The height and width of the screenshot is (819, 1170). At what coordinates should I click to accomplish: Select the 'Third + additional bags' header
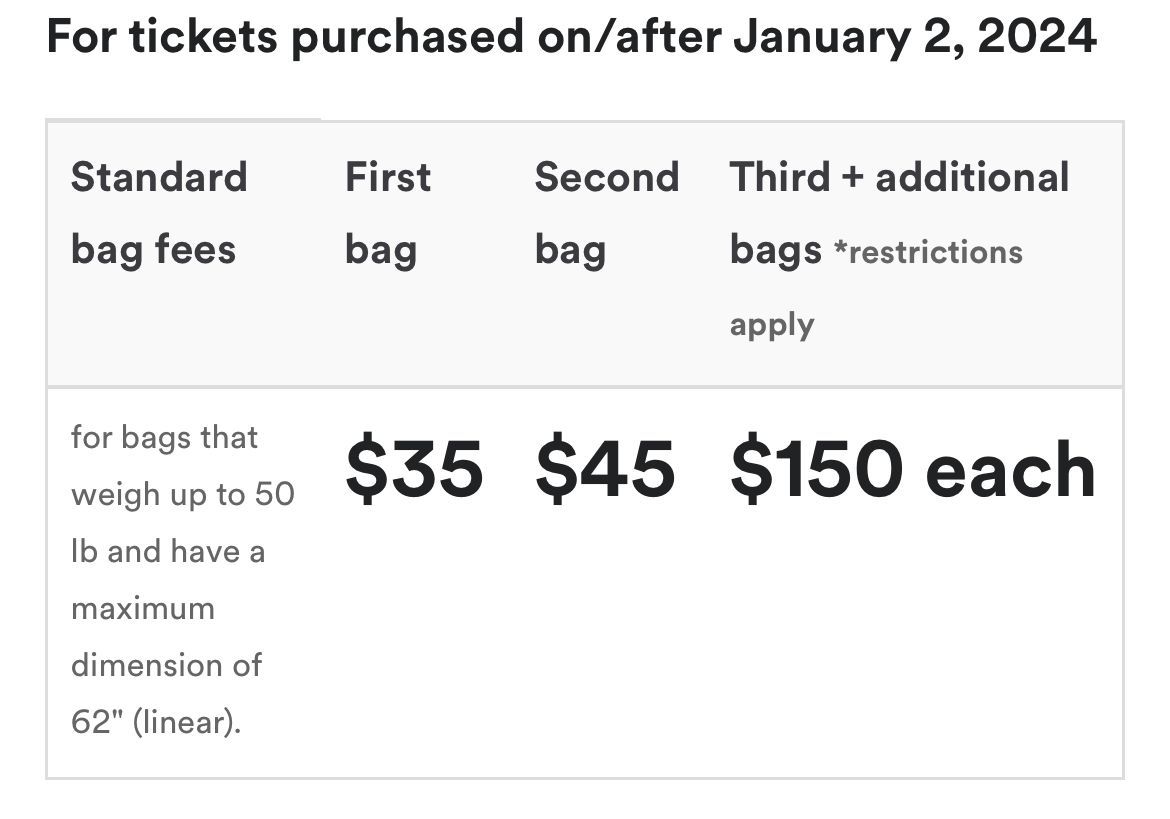point(899,213)
